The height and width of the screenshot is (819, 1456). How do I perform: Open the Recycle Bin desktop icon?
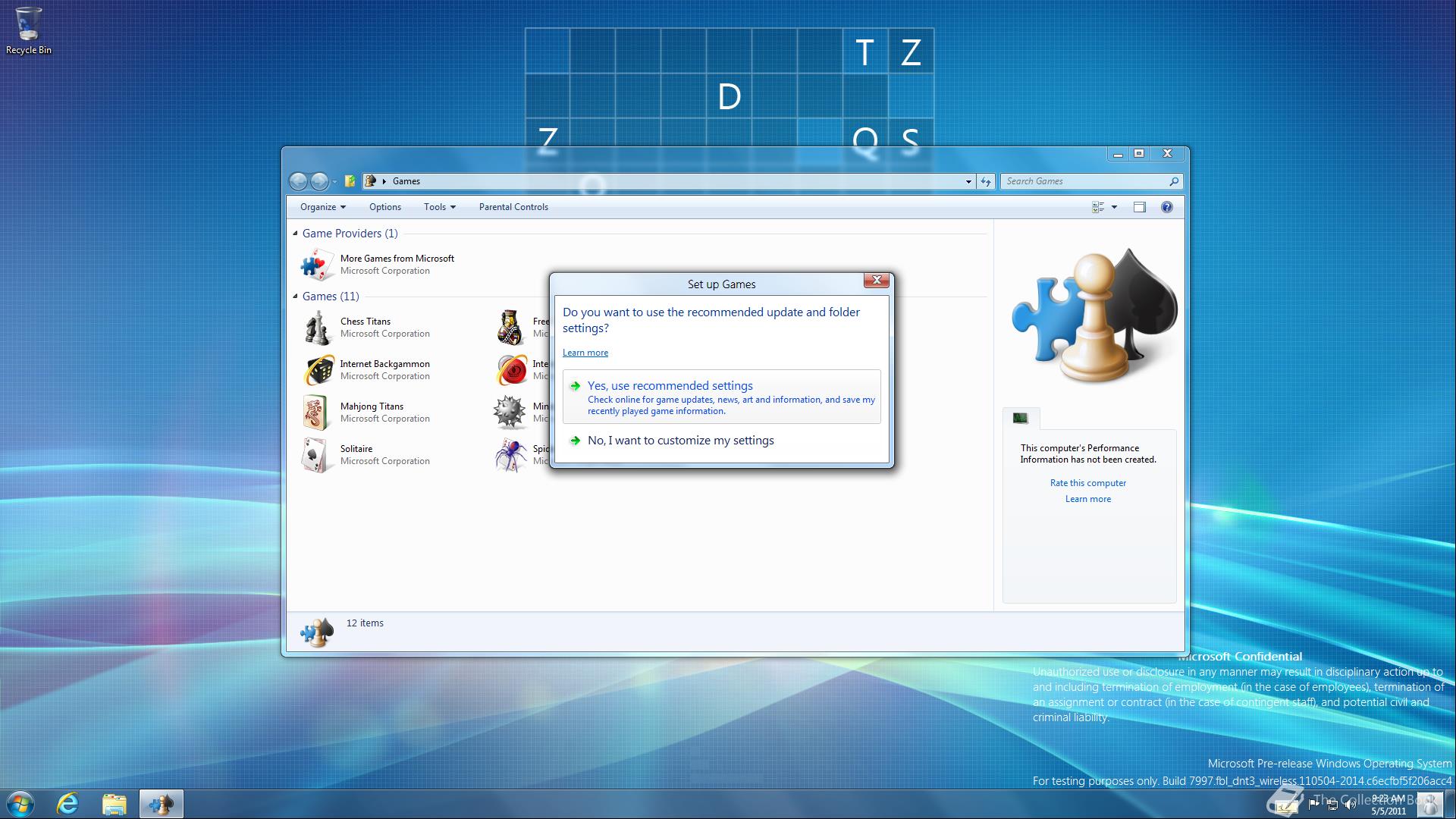[x=29, y=31]
